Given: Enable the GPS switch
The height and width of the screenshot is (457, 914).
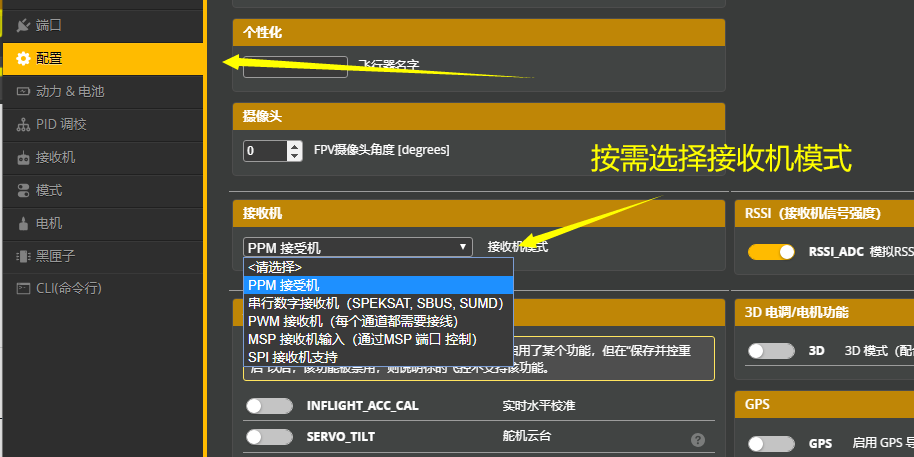Looking at the screenshot, I should (x=771, y=444).
